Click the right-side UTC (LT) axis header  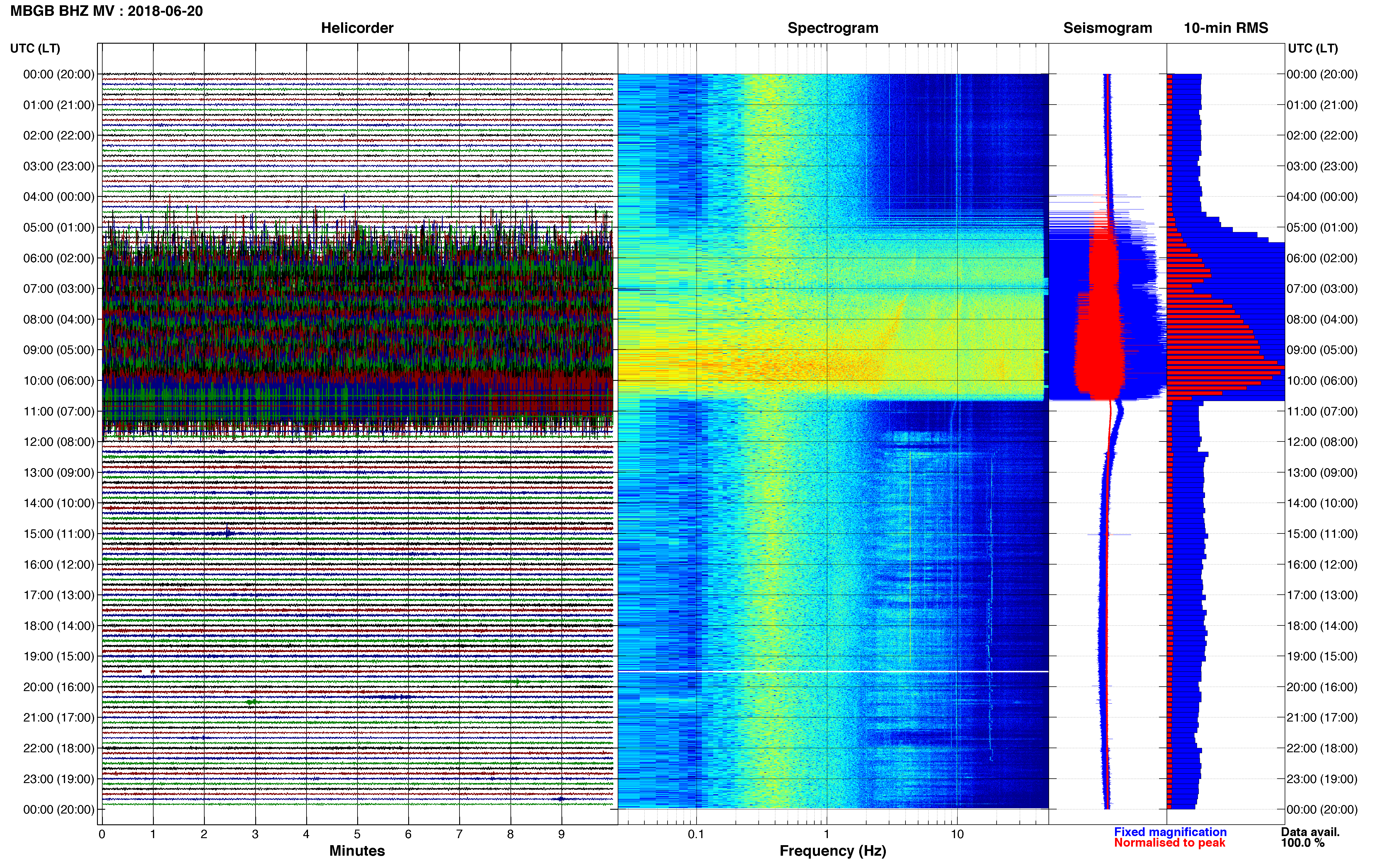pyautogui.click(x=1313, y=48)
